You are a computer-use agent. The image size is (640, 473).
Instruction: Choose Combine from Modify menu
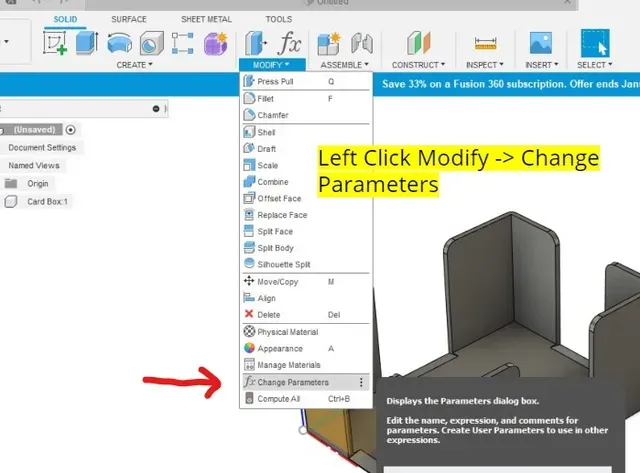[306, 182]
